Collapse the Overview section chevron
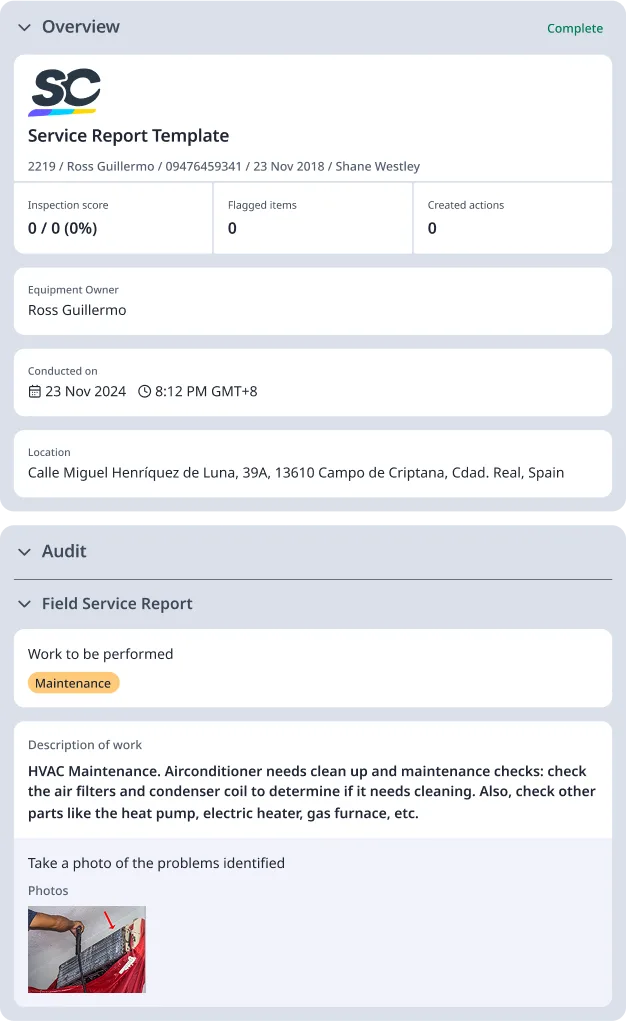The height and width of the screenshot is (1021, 626). 25,28
